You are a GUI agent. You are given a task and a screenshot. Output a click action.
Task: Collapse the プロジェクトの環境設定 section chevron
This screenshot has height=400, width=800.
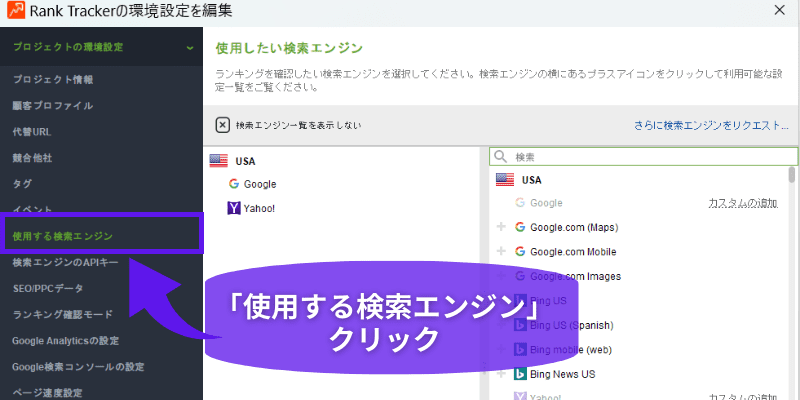[190, 48]
